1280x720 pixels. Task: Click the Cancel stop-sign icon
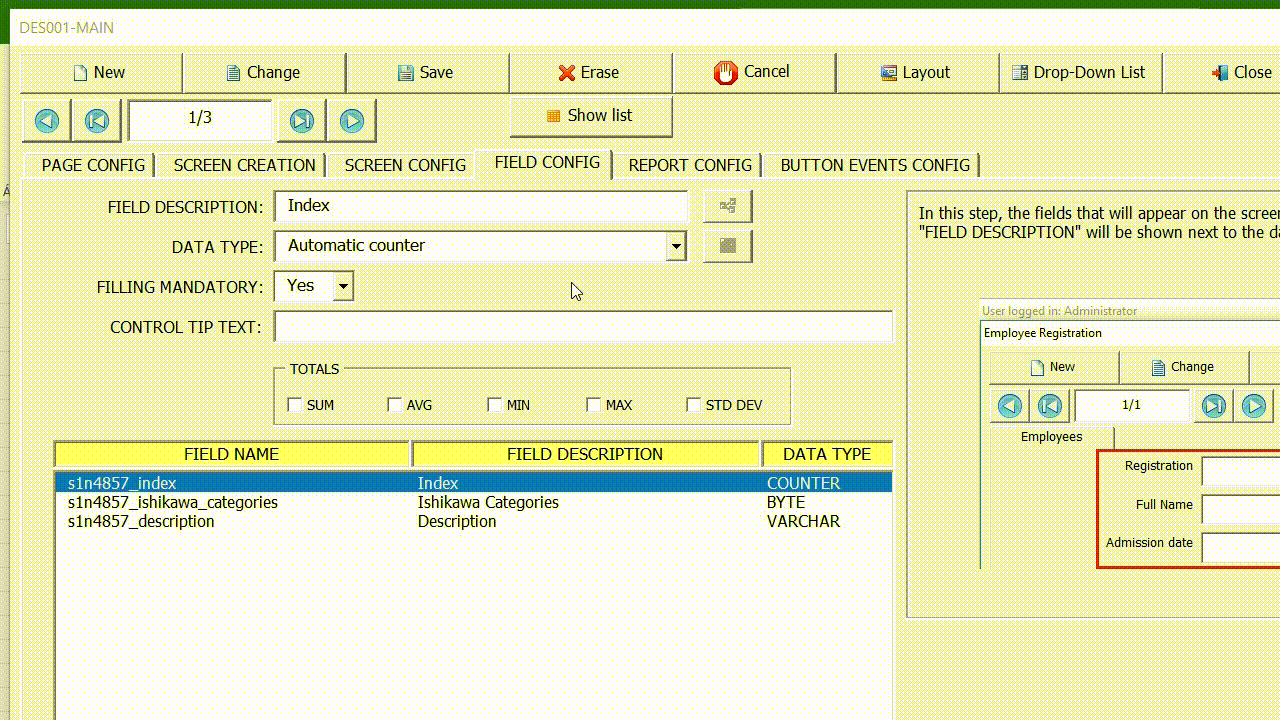coord(724,72)
